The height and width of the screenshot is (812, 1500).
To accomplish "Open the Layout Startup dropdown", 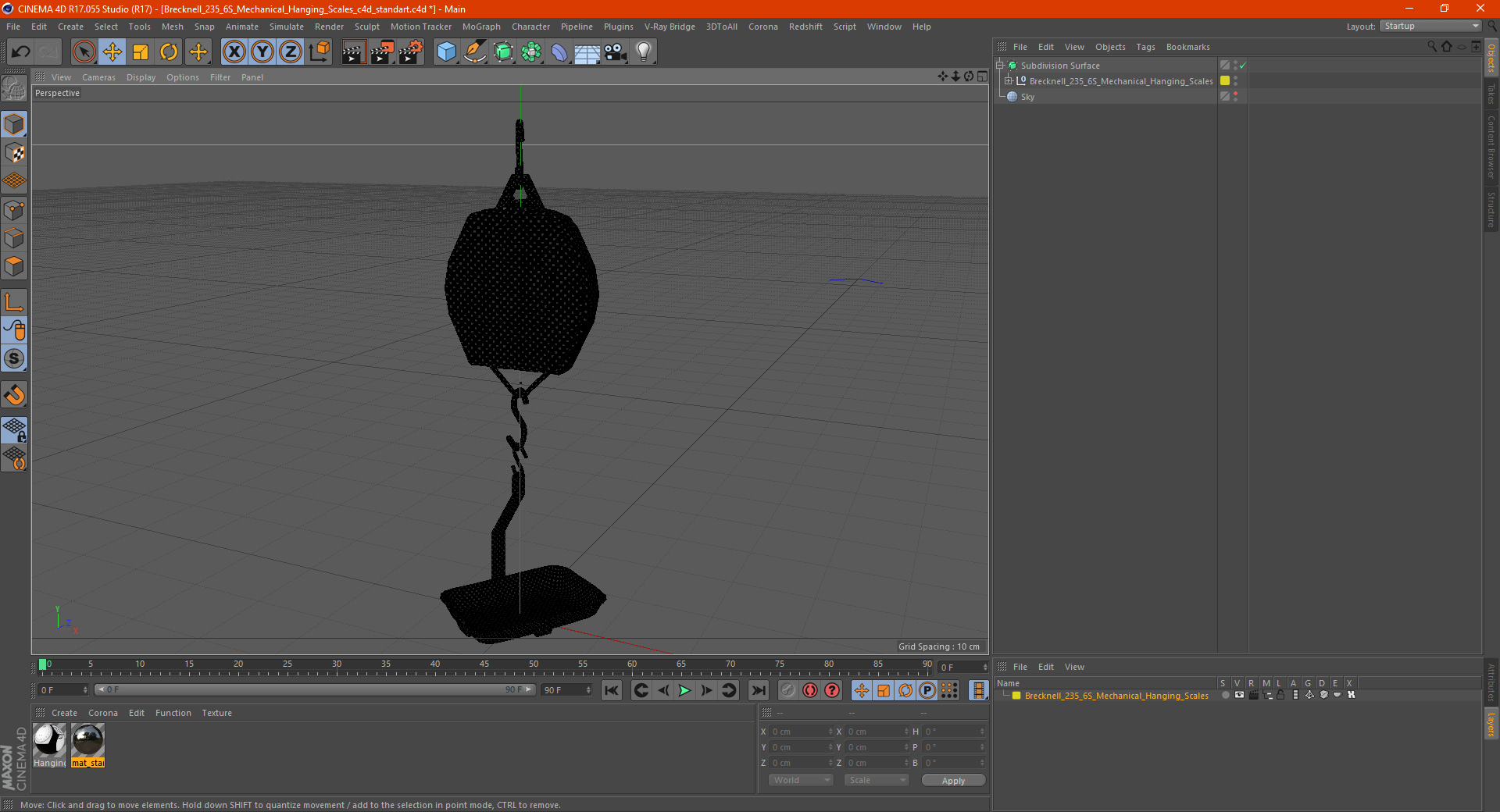I will [1431, 26].
